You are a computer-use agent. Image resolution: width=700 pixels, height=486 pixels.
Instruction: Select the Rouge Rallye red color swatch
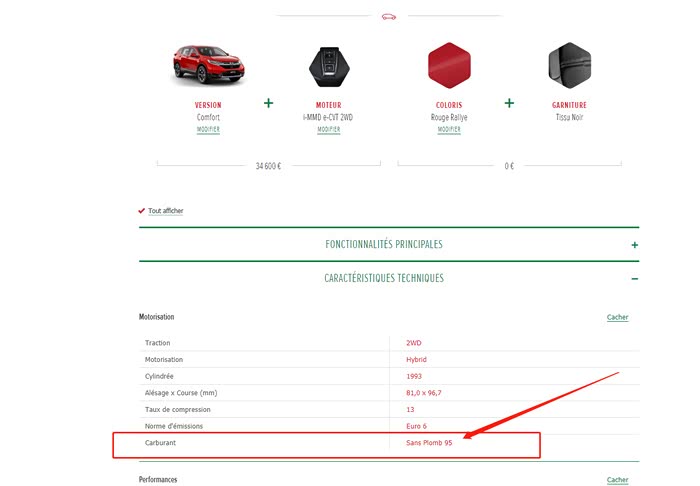[x=449, y=66]
